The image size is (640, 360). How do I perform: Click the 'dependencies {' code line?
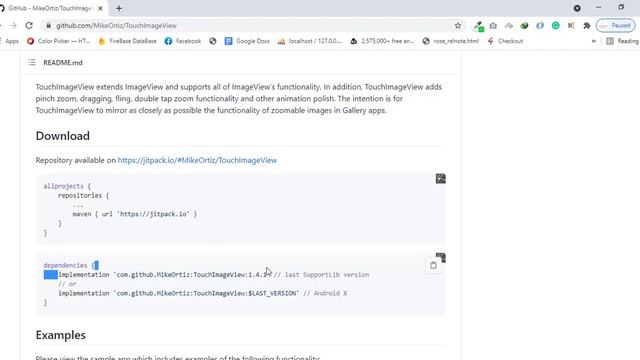[x=71, y=265]
